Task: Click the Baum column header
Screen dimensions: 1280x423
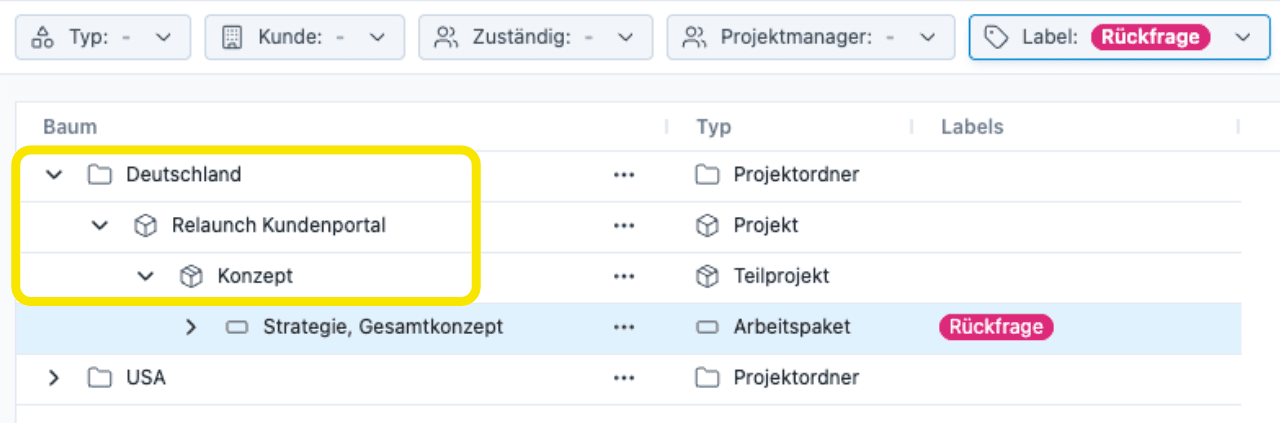Action: [x=70, y=127]
